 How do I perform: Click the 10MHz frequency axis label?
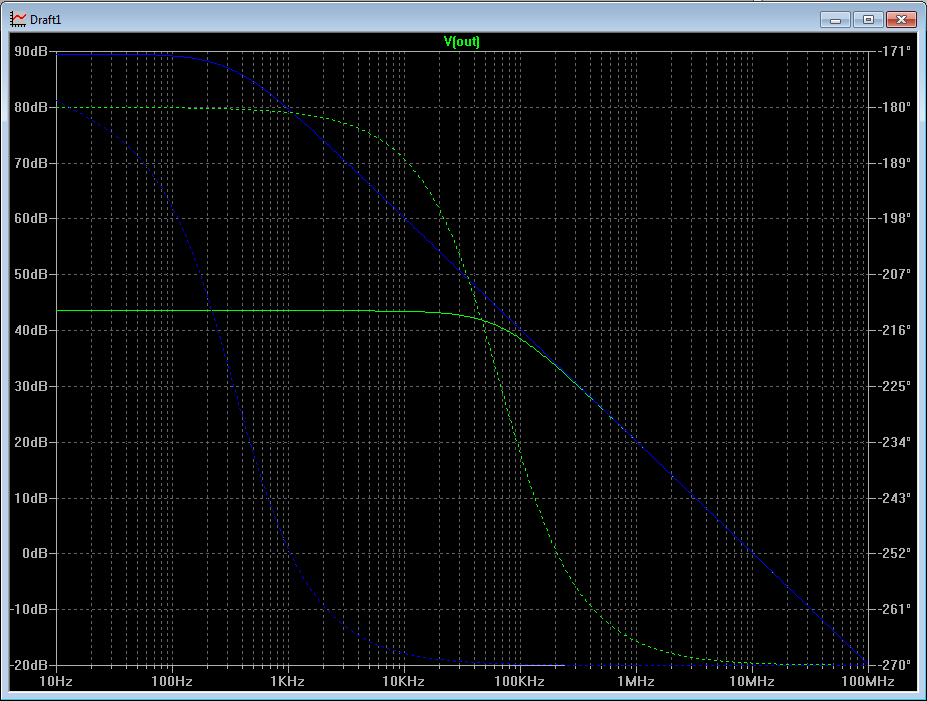(751, 681)
